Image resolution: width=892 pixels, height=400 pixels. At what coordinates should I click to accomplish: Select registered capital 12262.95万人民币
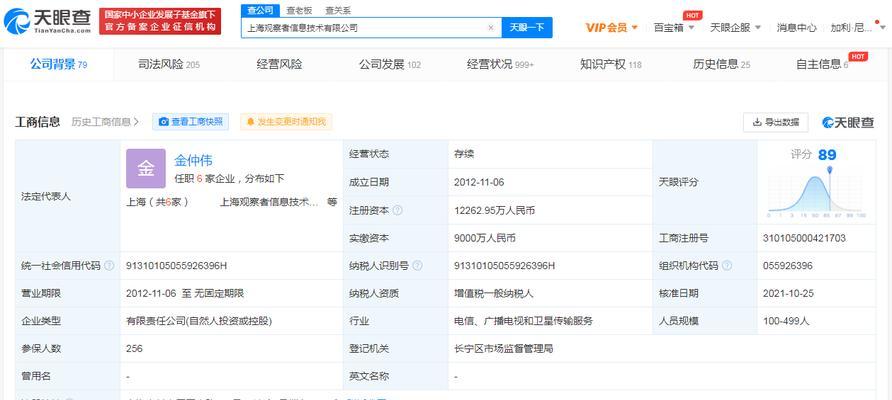[494, 211]
